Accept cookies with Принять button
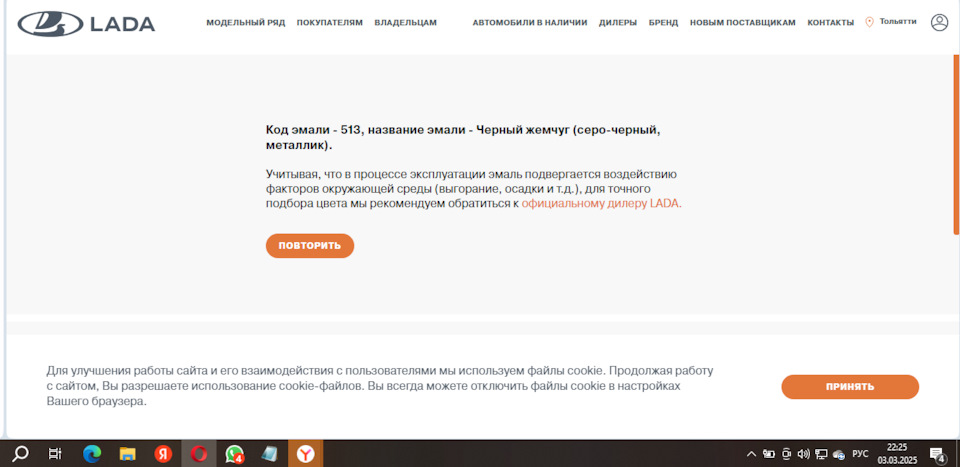The height and width of the screenshot is (467, 960). coord(849,387)
